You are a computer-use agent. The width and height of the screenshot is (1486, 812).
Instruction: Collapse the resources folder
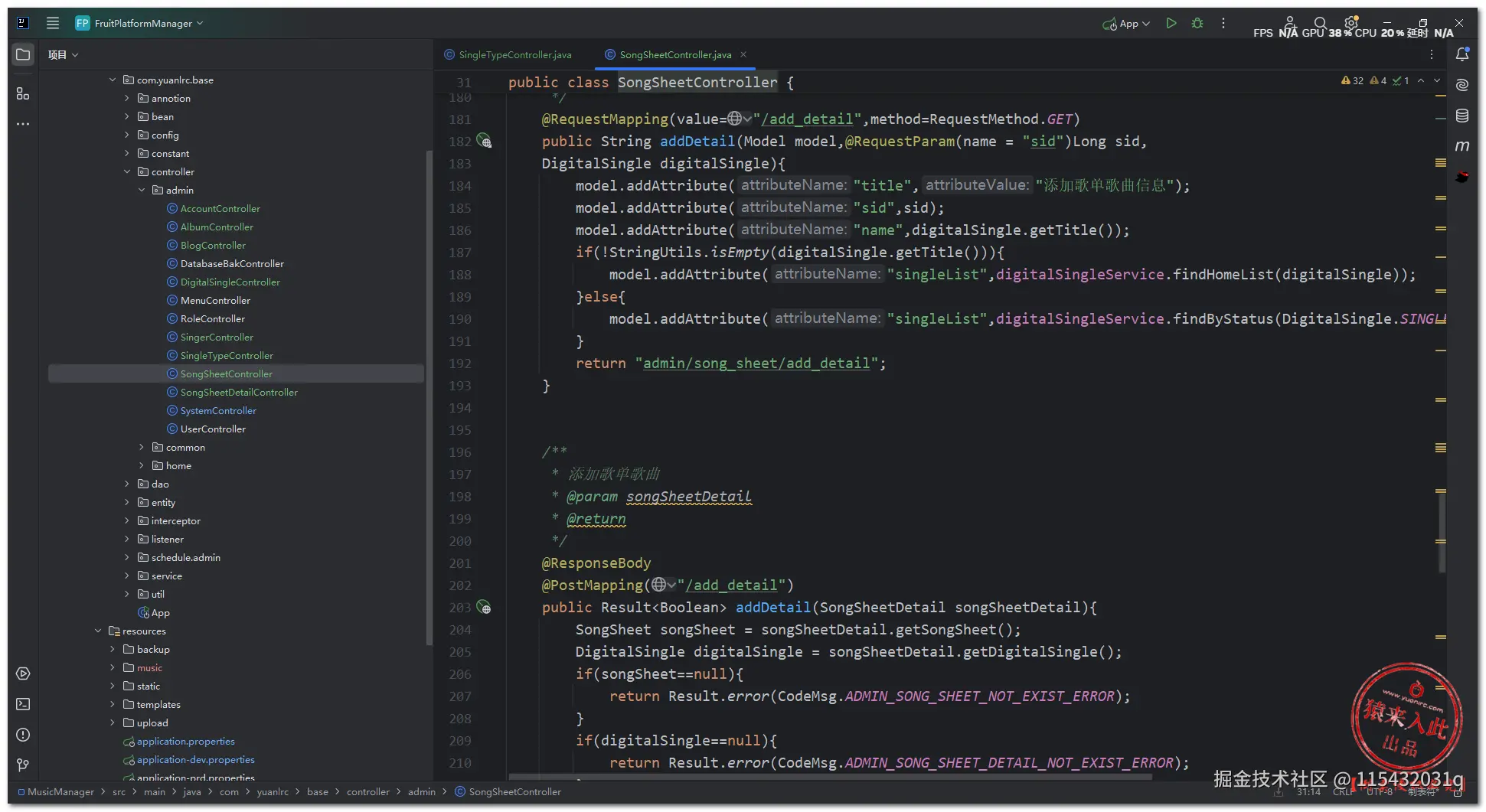coord(98,631)
